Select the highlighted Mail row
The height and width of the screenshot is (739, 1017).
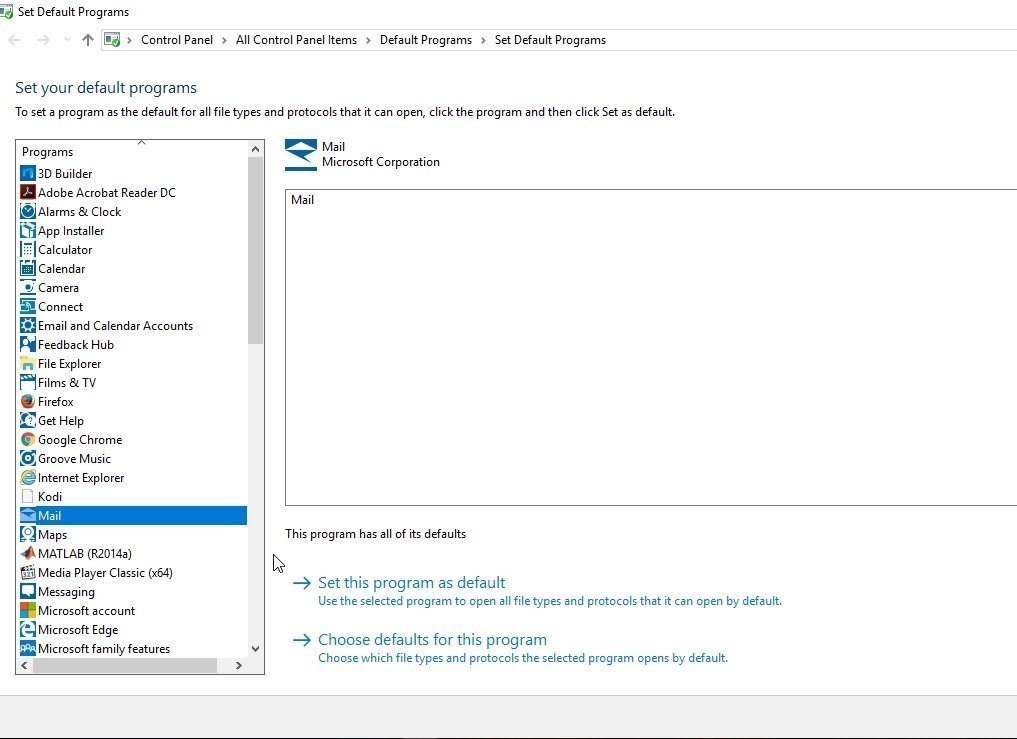coord(133,515)
